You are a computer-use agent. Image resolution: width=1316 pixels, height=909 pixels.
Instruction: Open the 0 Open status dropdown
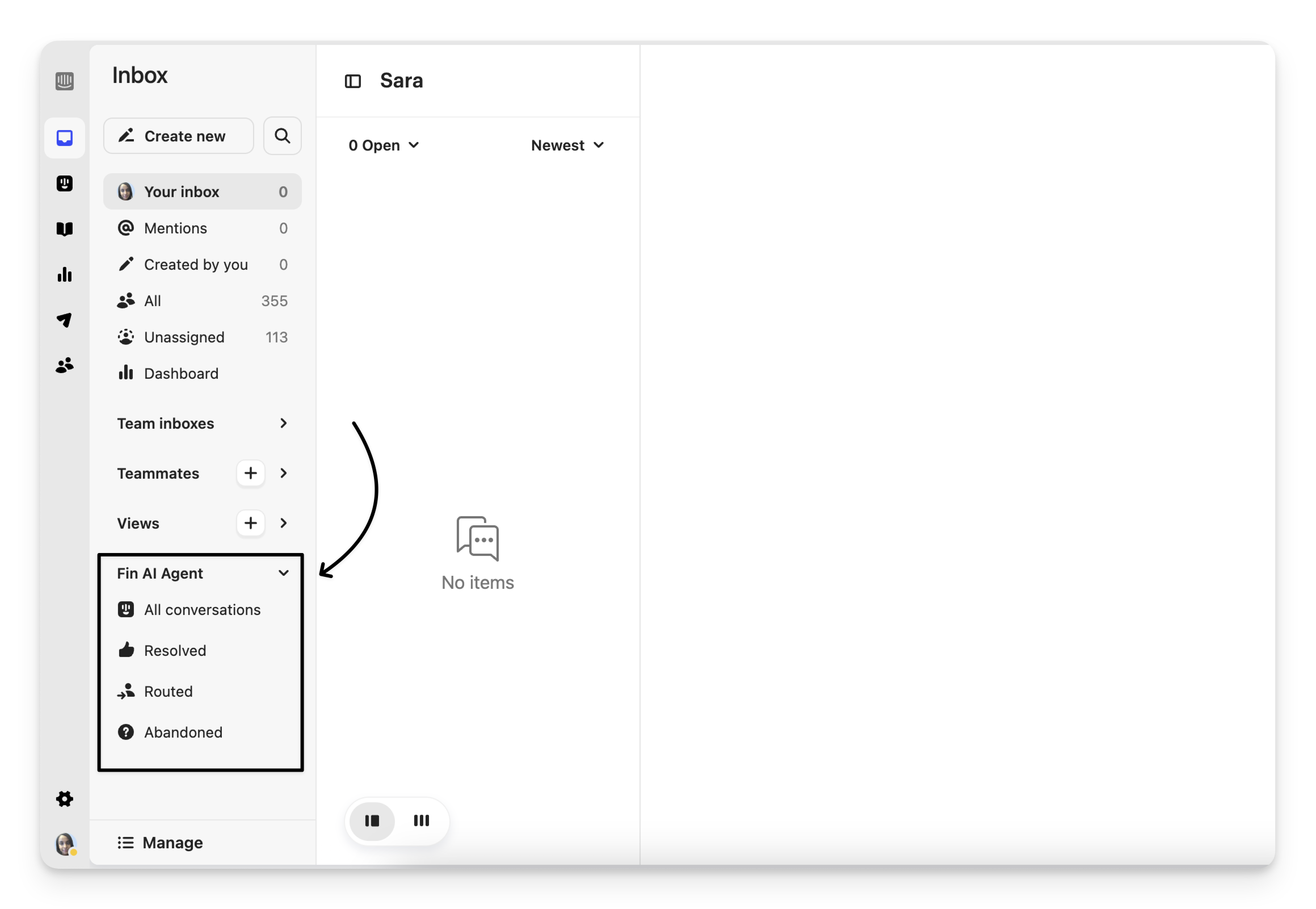384,146
